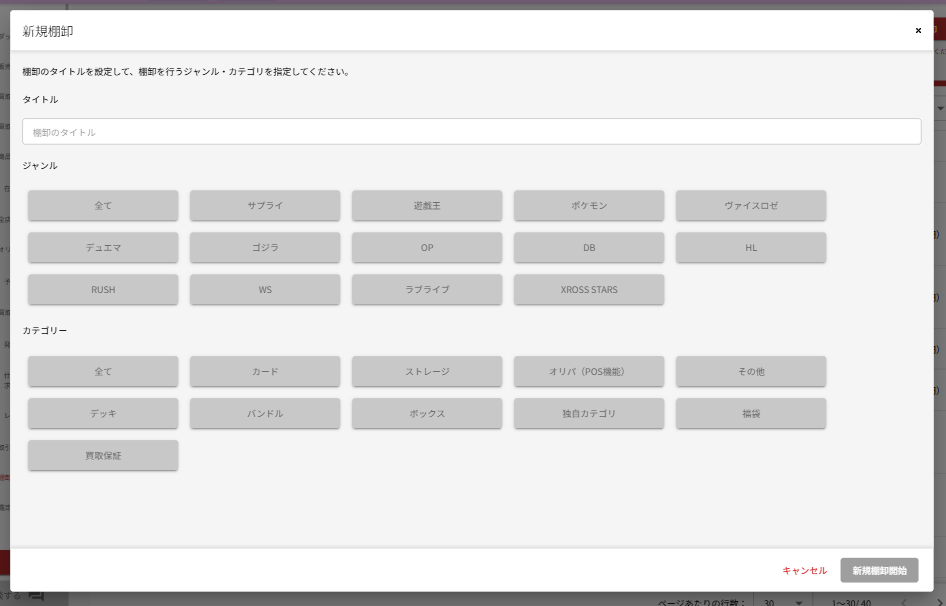Image resolution: width=946 pixels, height=606 pixels.
Task: Select the ヴァイスロゼ genre
Action: pyautogui.click(x=751, y=206)
